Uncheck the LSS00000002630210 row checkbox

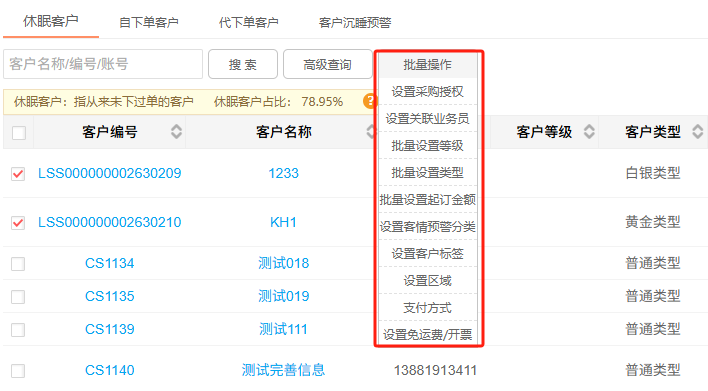[18, 223]
